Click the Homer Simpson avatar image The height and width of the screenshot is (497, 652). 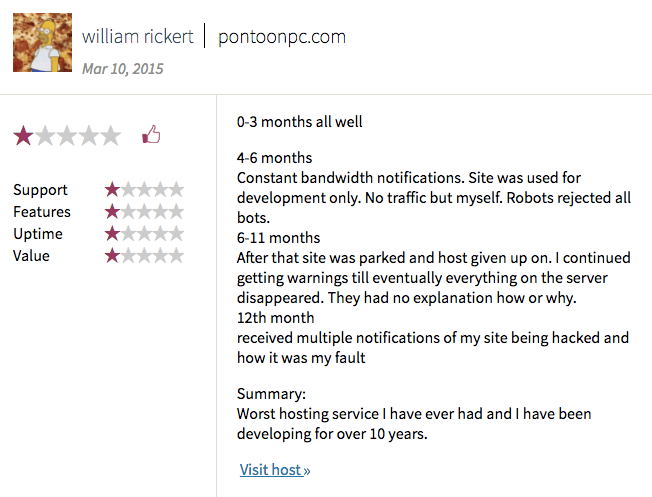(x=42, y=42)
